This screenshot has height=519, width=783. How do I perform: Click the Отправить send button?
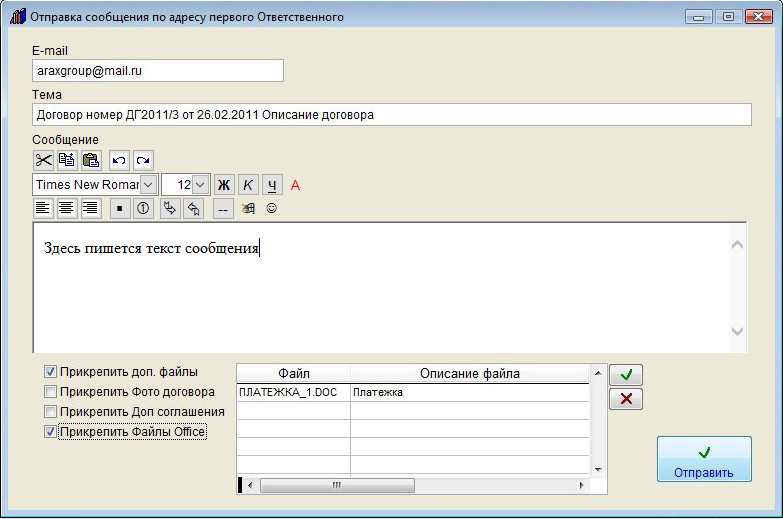704,459
